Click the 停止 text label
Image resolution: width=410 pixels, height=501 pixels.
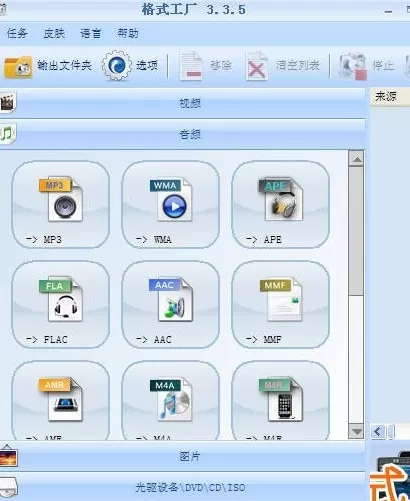click(383, 65)
